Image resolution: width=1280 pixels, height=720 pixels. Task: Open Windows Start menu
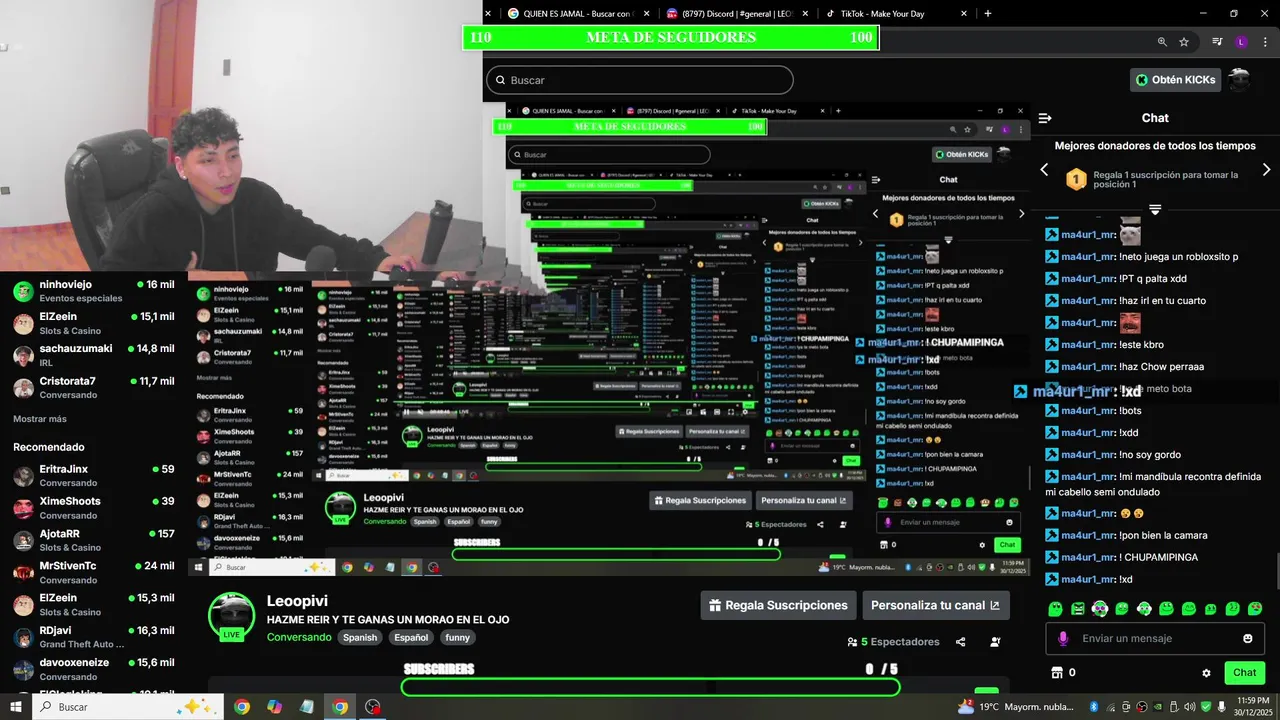tap(16, 707)
